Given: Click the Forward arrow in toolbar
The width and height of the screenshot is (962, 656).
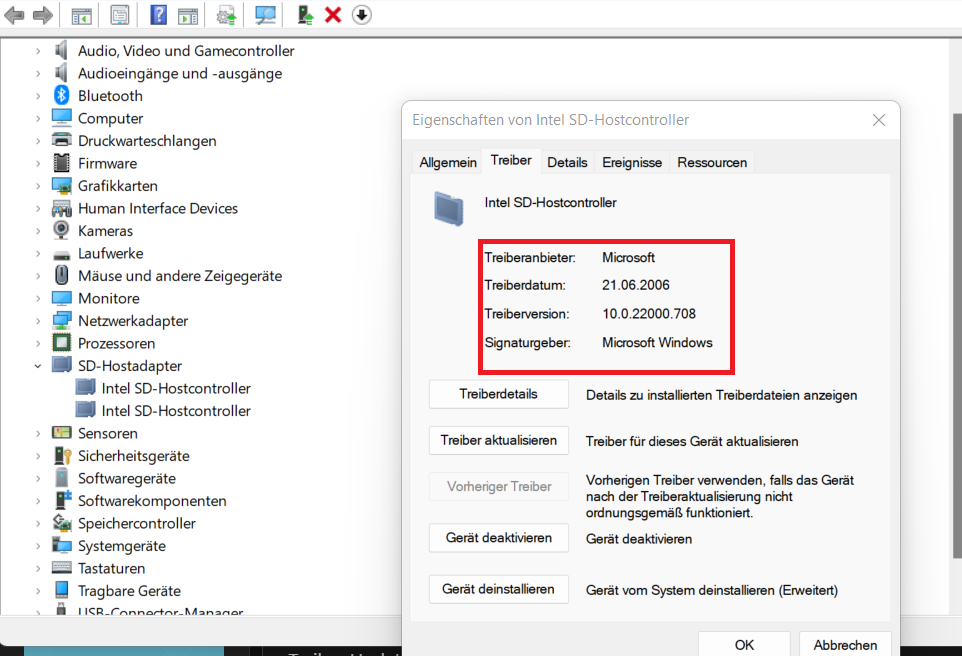Looking at the screenshot, I should click(x=42, y=15).
